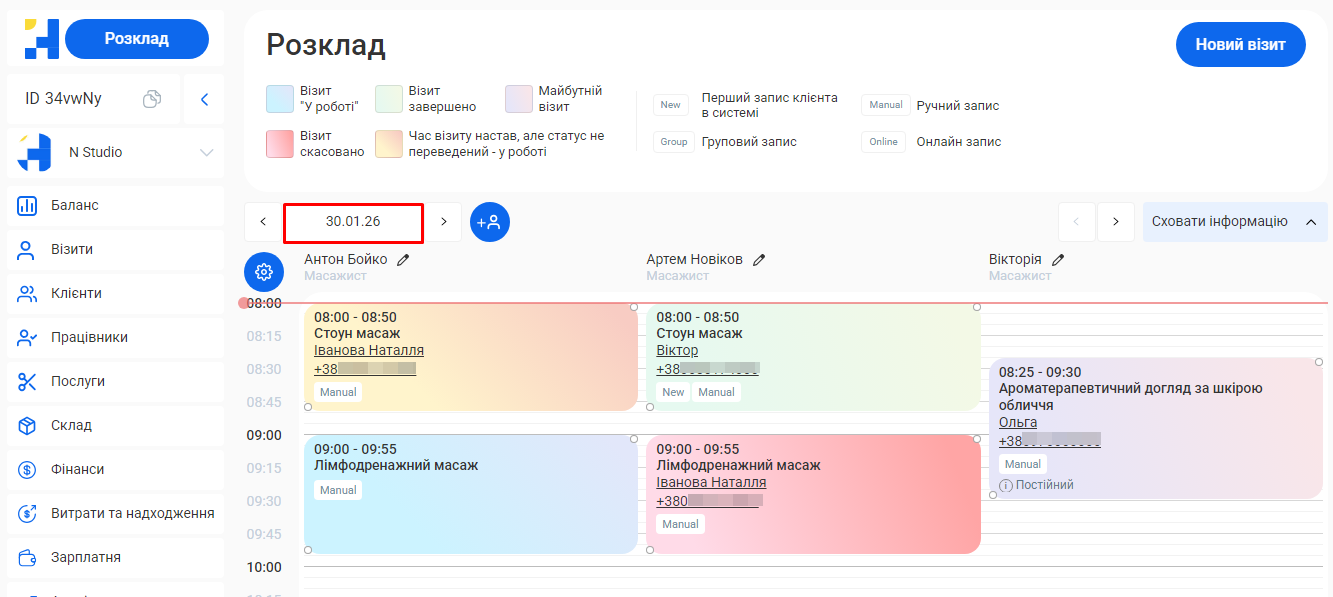
Task: Click the date field 30.01.26
Action: click(353, 222)
